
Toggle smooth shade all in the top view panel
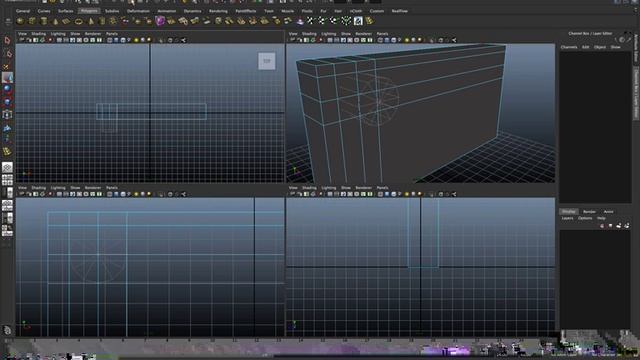click(x=116, y=40)
